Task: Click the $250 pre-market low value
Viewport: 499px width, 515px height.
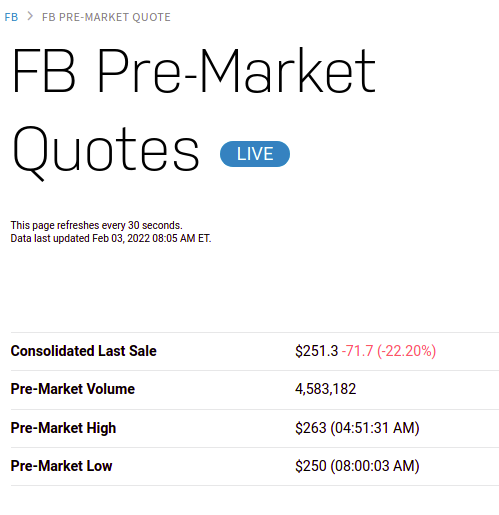Action: (x=310, y=466)
